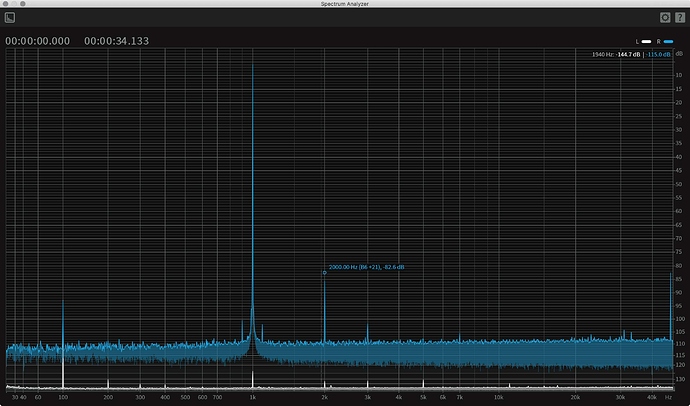The height and width of the screenshot is (406, 690).
Task: Click the 2000.00 Hz peak annotation label
Action: pyautogui.click(x=366, y=267)
